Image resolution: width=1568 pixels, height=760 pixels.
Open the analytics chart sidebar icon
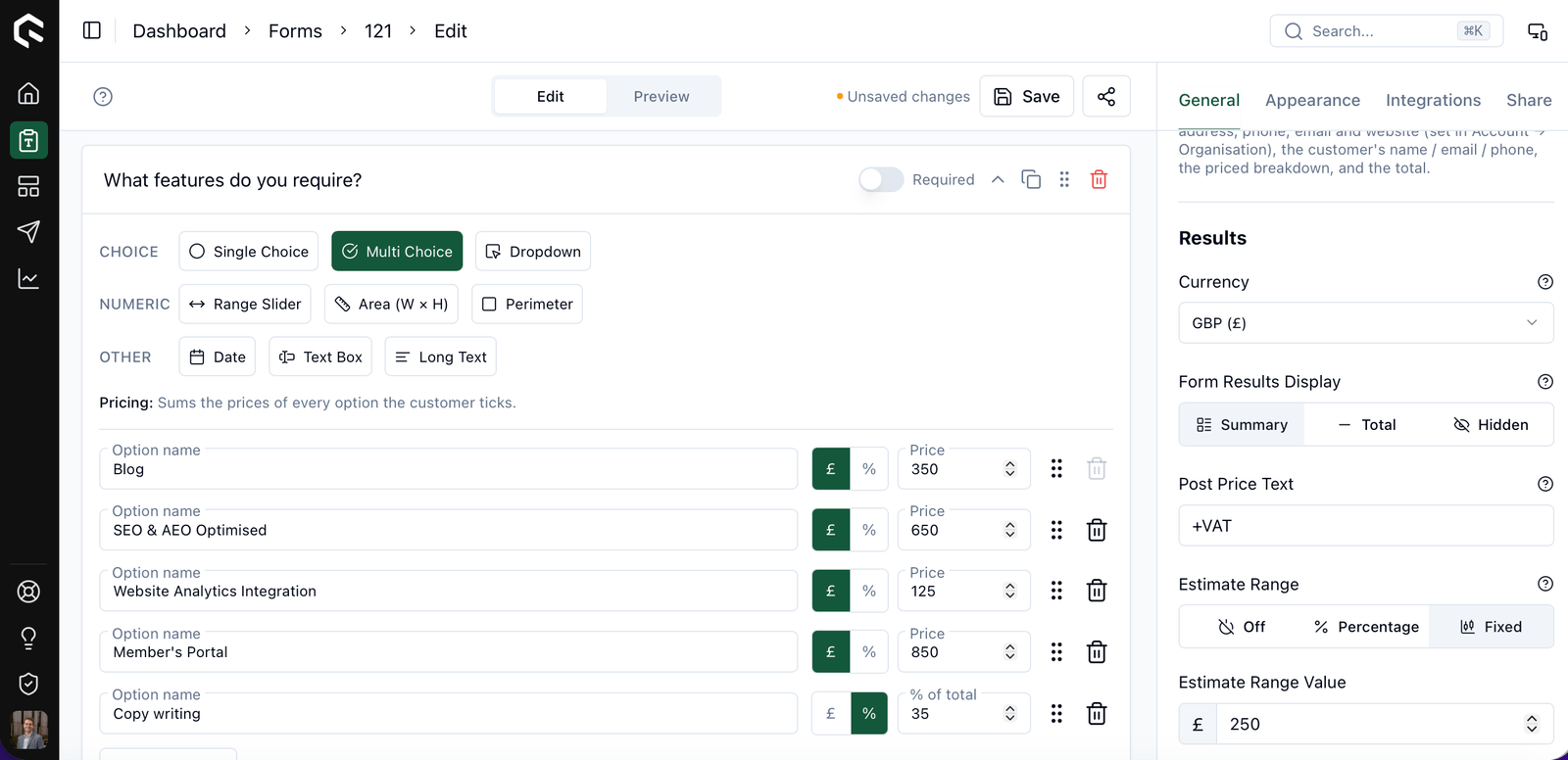pos(29,279)
